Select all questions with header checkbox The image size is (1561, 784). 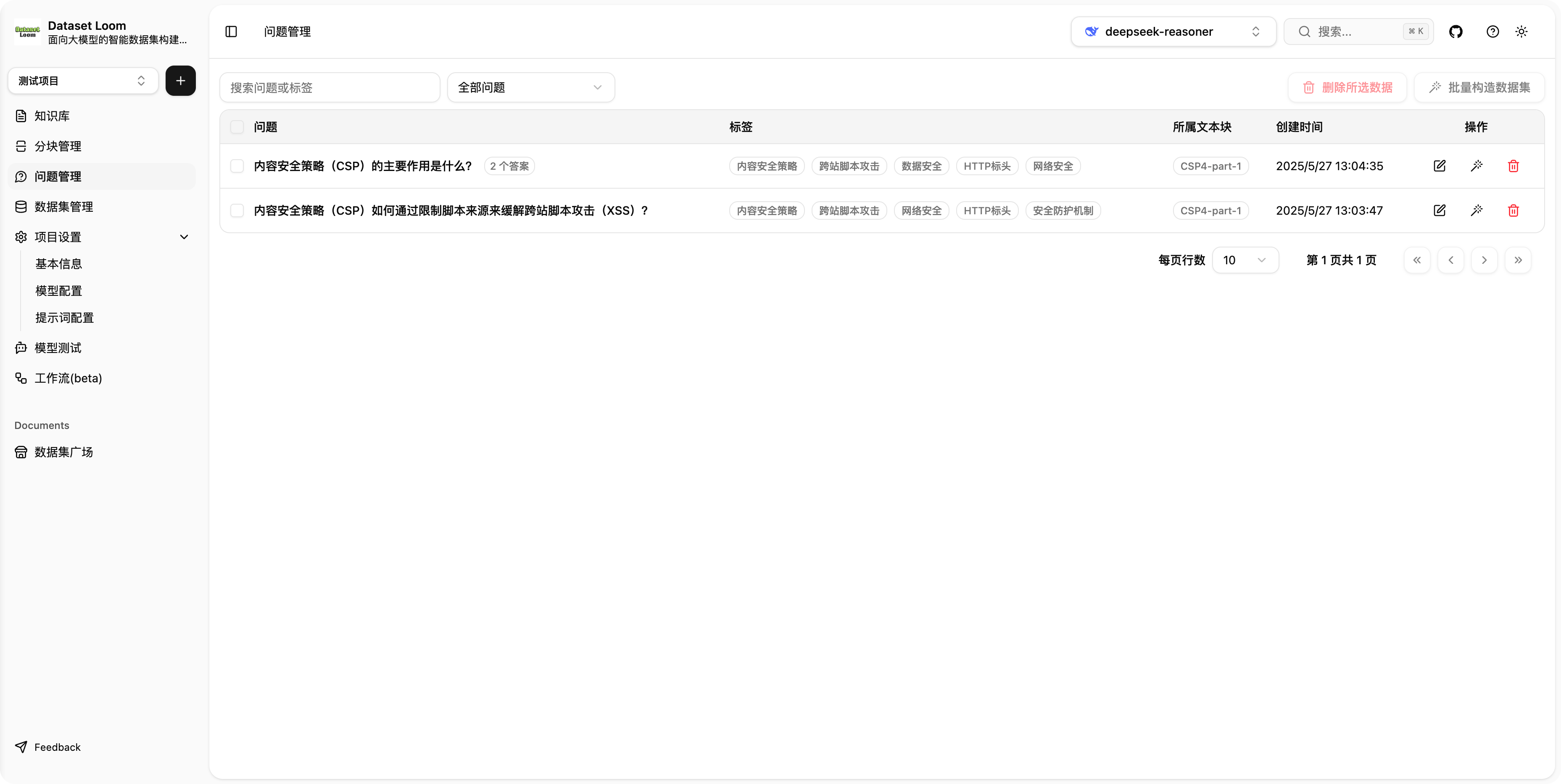point(237,126)
